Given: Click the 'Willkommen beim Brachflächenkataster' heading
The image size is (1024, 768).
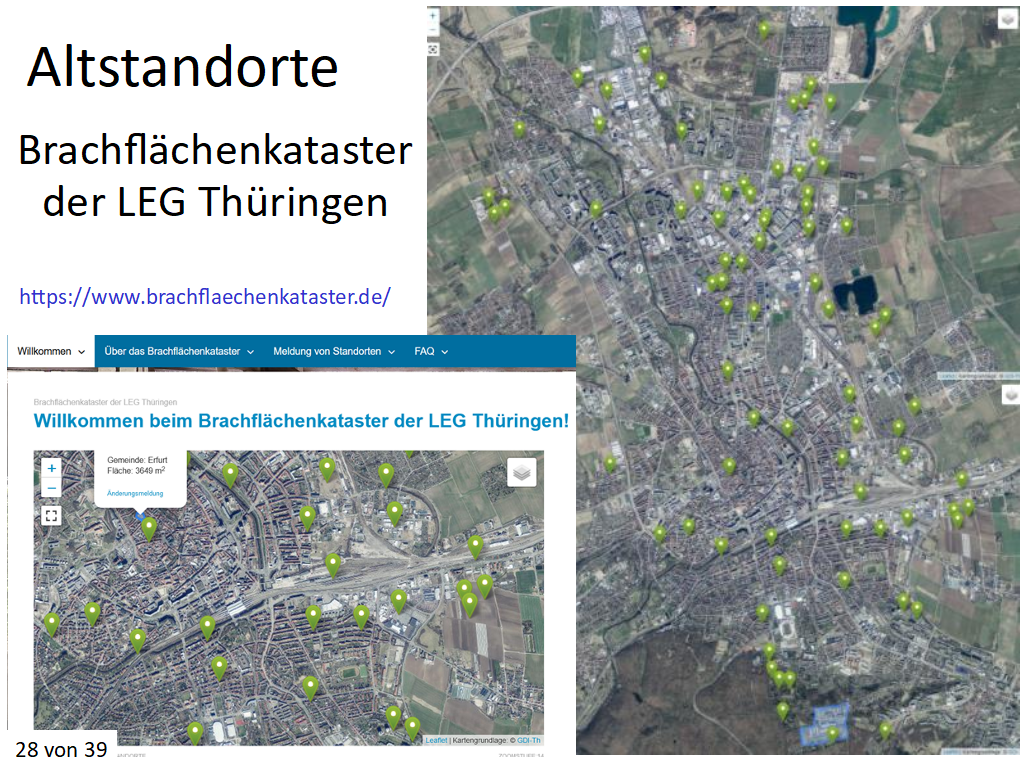Looking at the screenshot, I should coord(301,421).
